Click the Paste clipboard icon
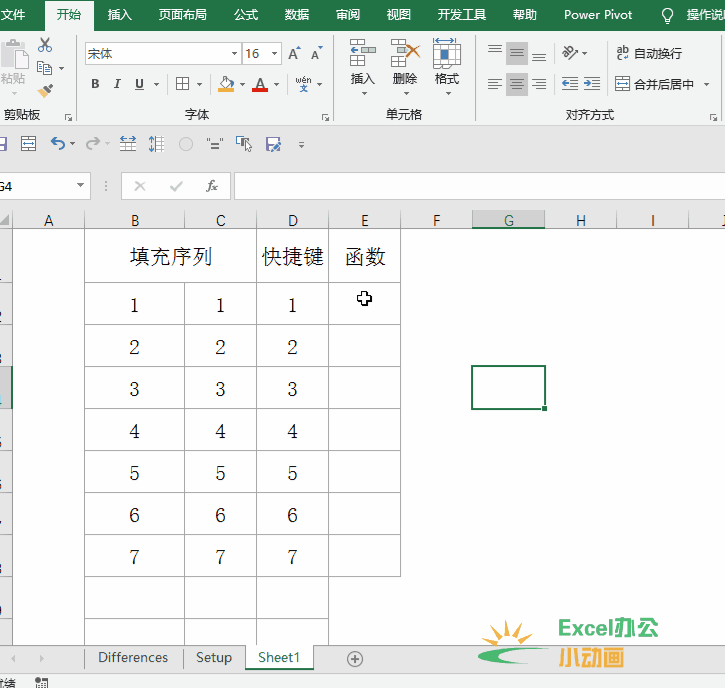 pyautogui.click(x=14, y=55)
